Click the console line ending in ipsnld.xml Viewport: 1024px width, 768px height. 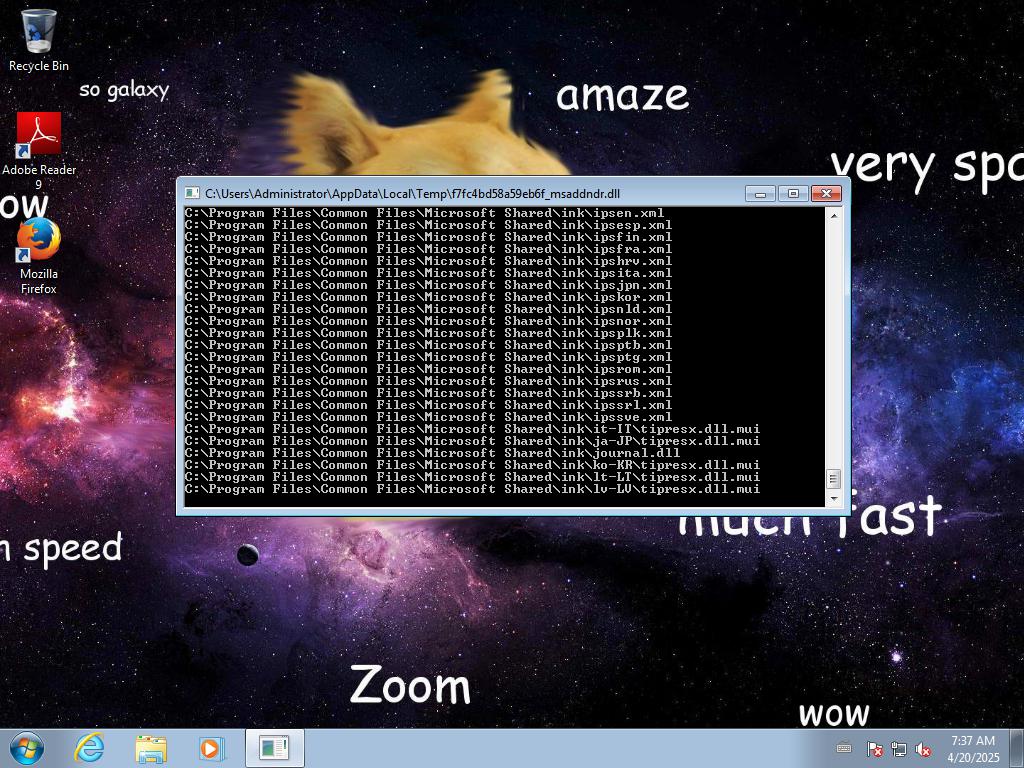(428, 309)
